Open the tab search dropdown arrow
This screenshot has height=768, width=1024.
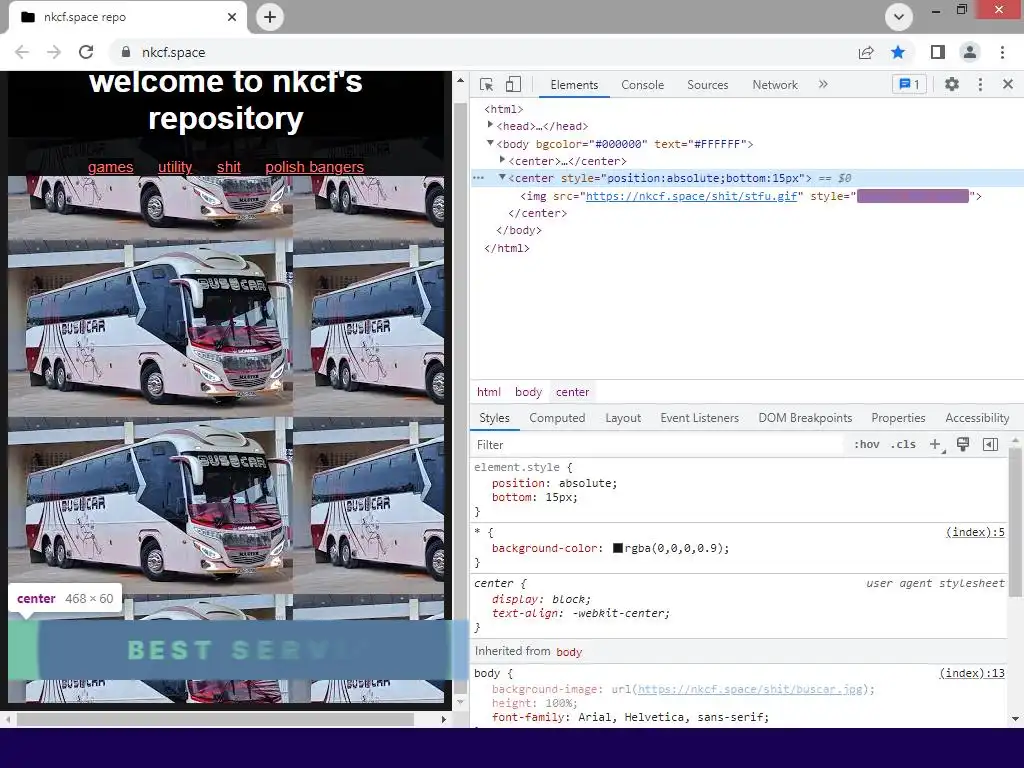[899, 17]
